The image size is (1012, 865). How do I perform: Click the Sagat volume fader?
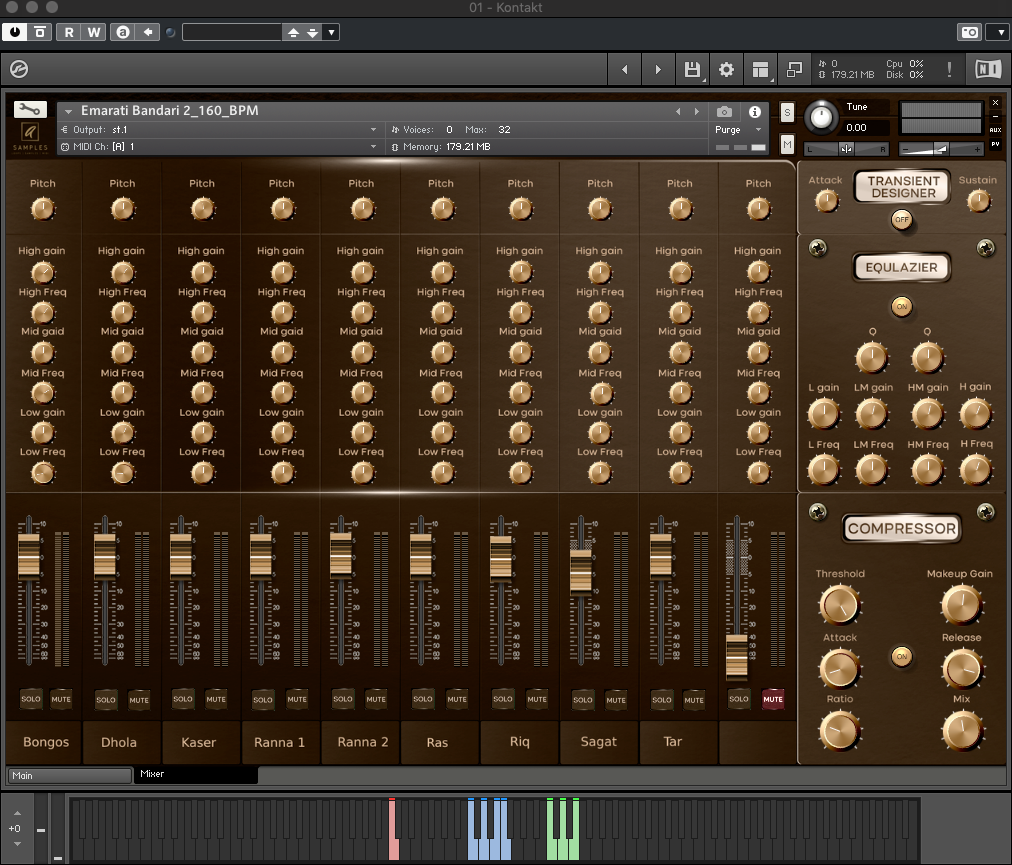point(581,571)
